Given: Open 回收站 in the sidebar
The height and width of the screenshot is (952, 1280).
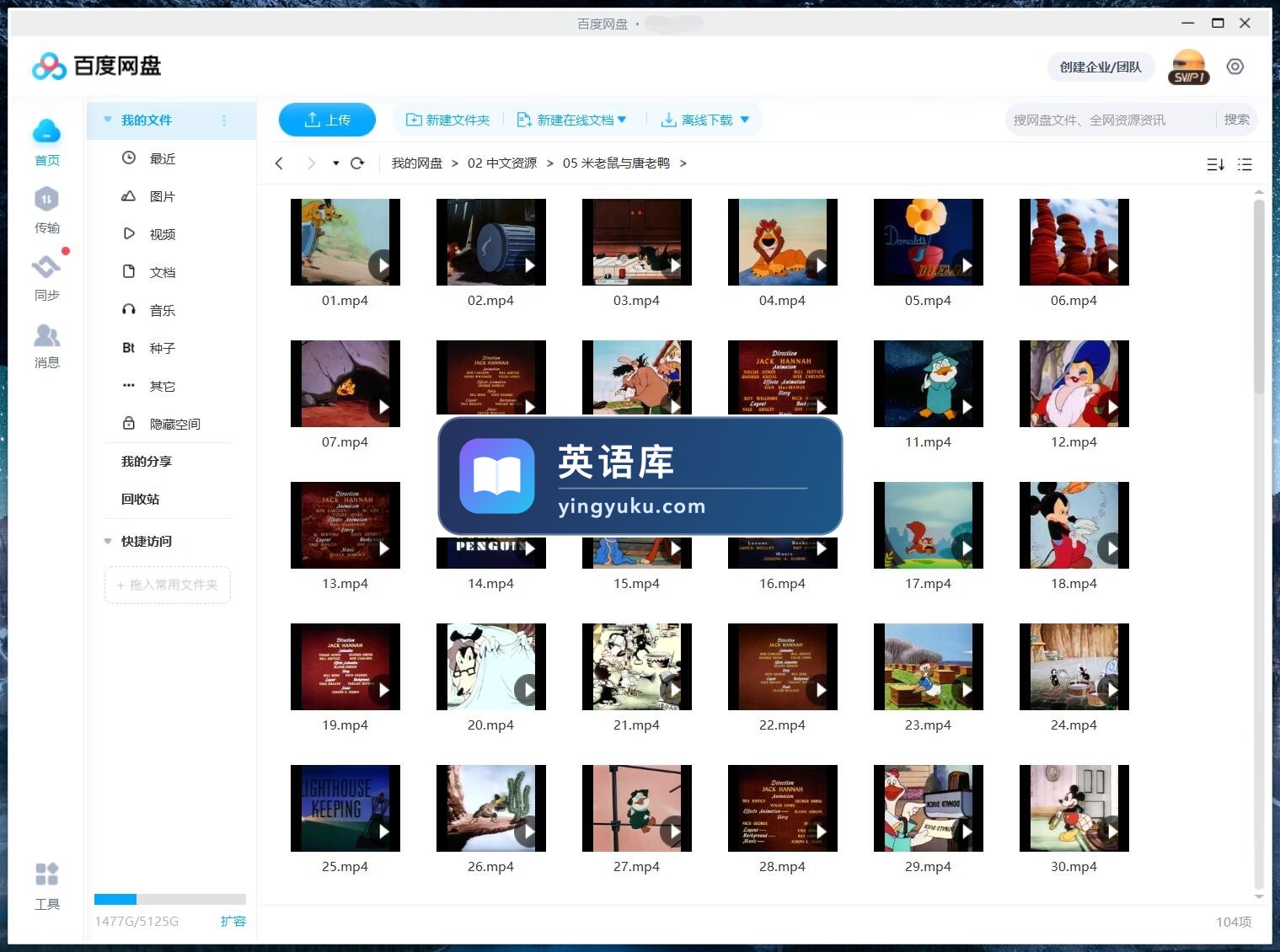Looking at the screenshot, I should coord(141,499).
